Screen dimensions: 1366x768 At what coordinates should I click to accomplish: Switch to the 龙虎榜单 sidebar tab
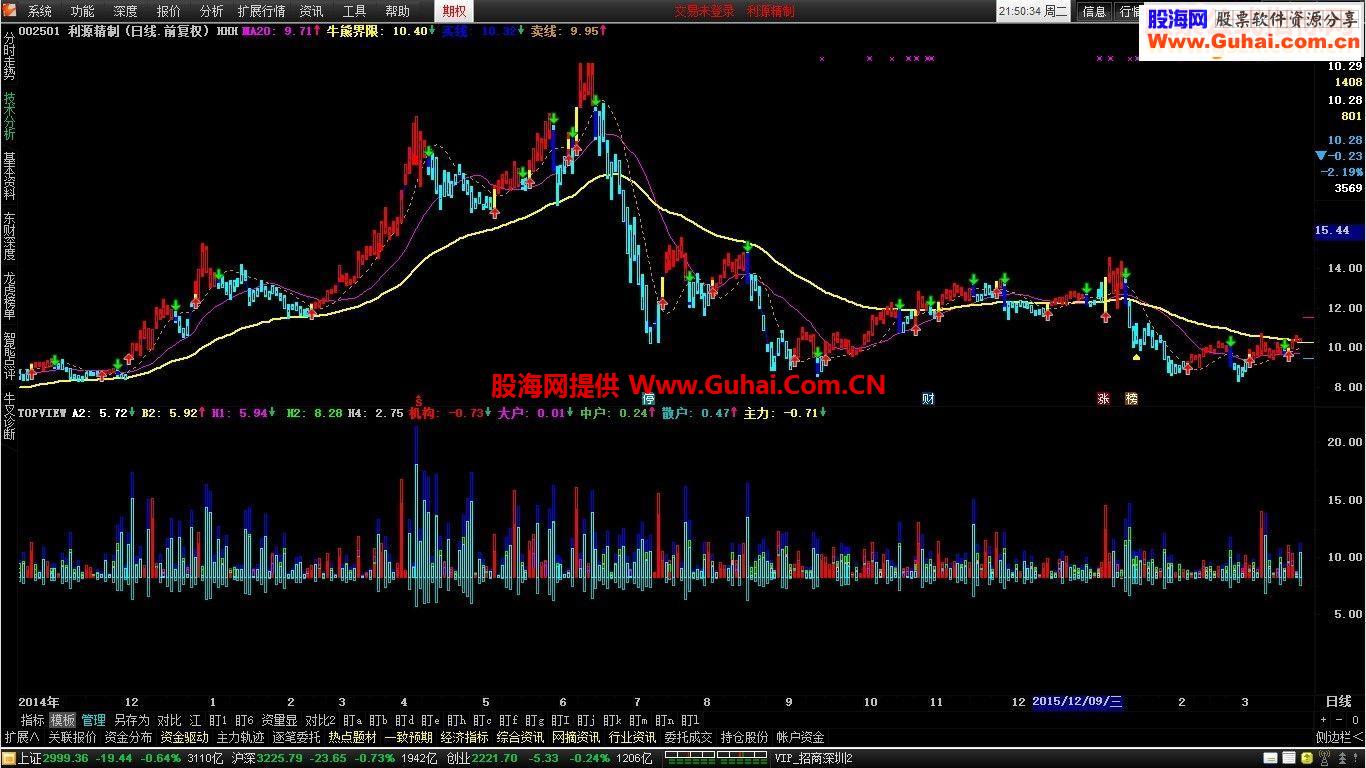coord(9,296)
